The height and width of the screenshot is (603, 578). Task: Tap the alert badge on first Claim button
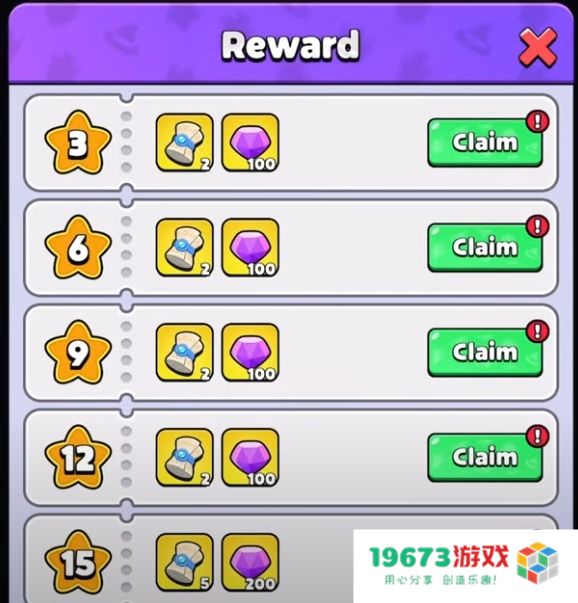click(538, 121)
